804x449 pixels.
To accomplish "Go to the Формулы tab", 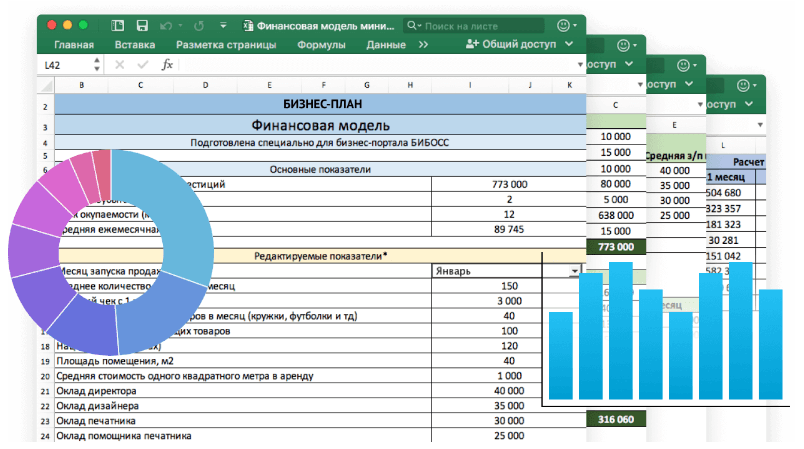I will pos(321,45).
